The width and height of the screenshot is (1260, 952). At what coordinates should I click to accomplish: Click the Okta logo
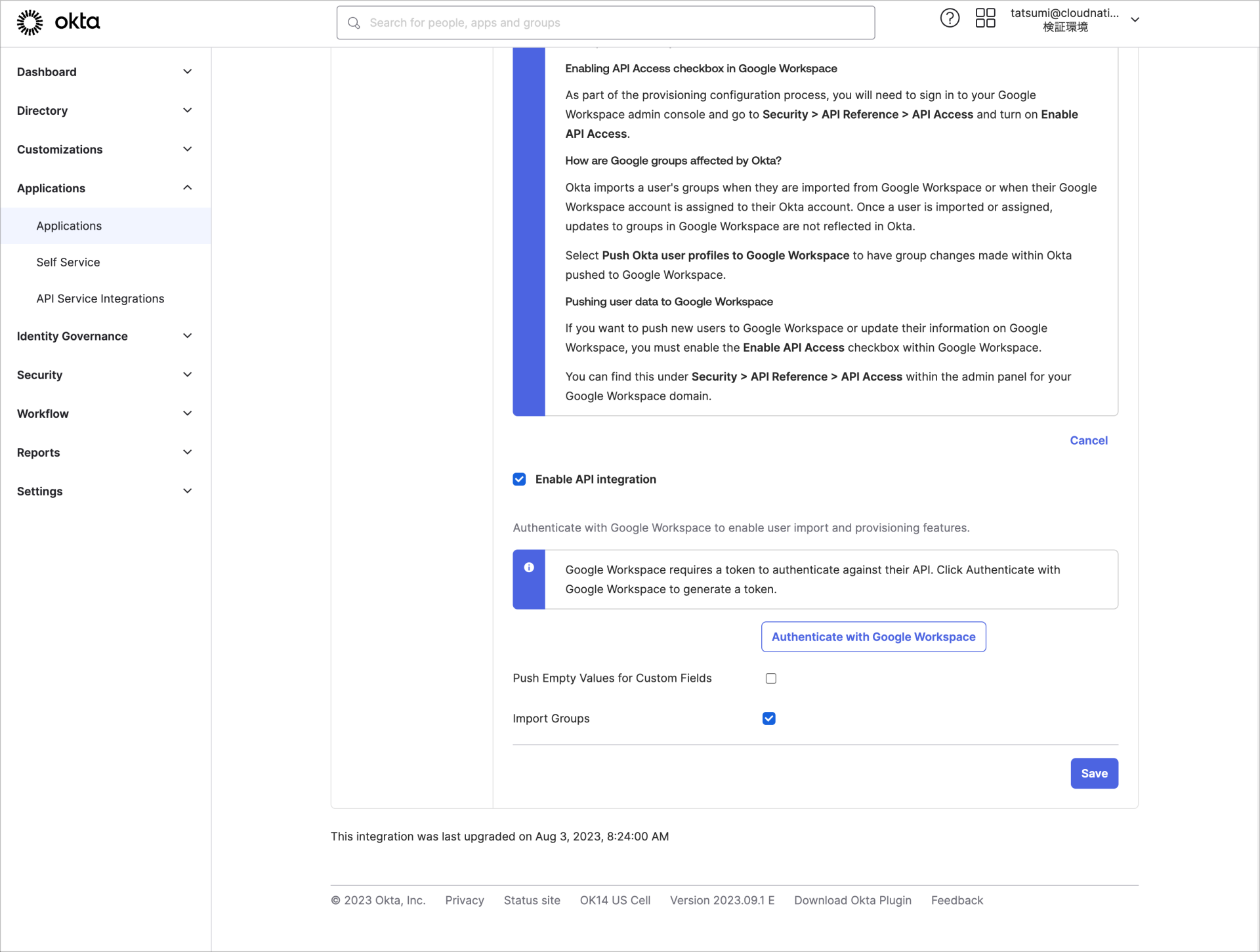tap(58, 22)
